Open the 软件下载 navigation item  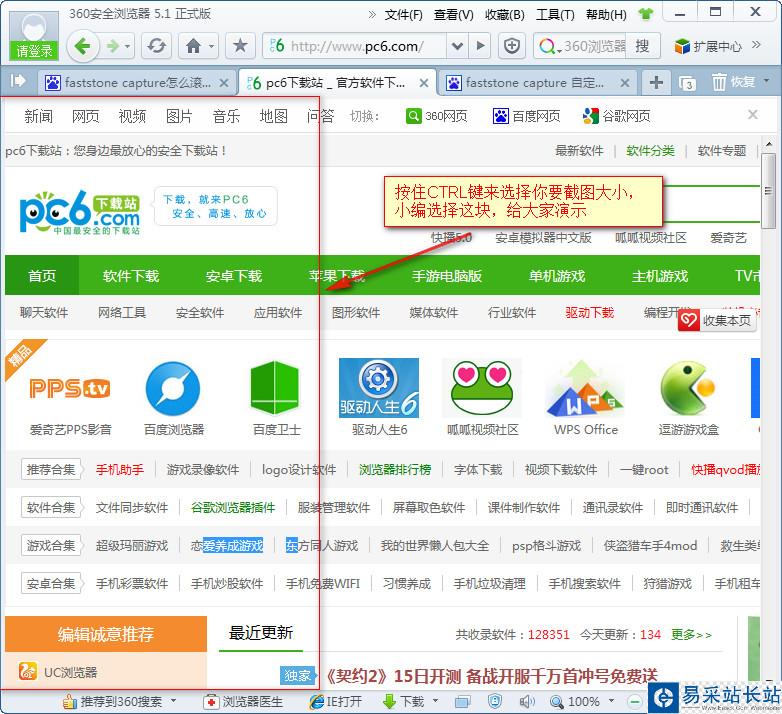131,276
